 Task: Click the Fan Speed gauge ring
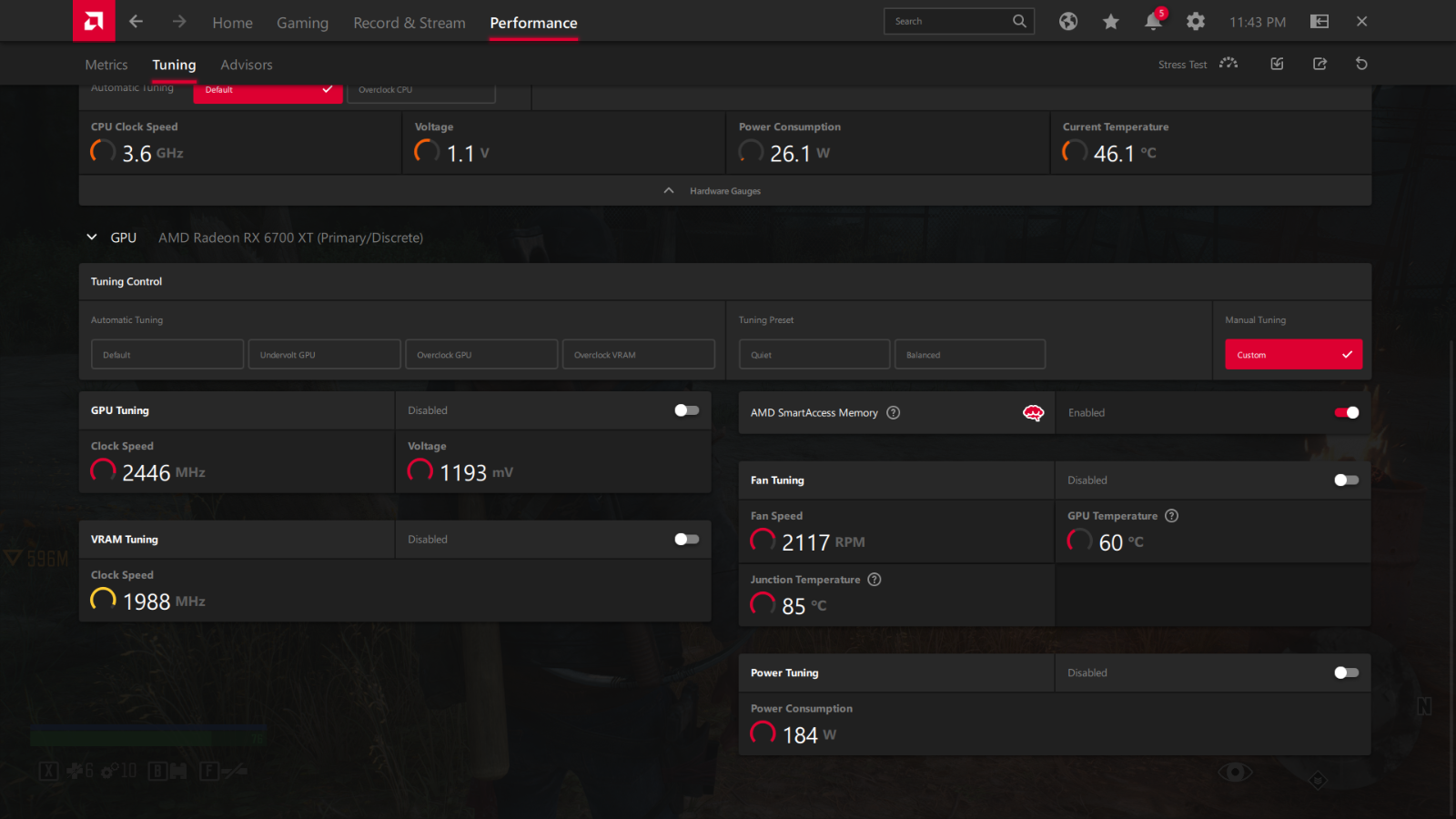pyautogui.click(x=763, y=541)
